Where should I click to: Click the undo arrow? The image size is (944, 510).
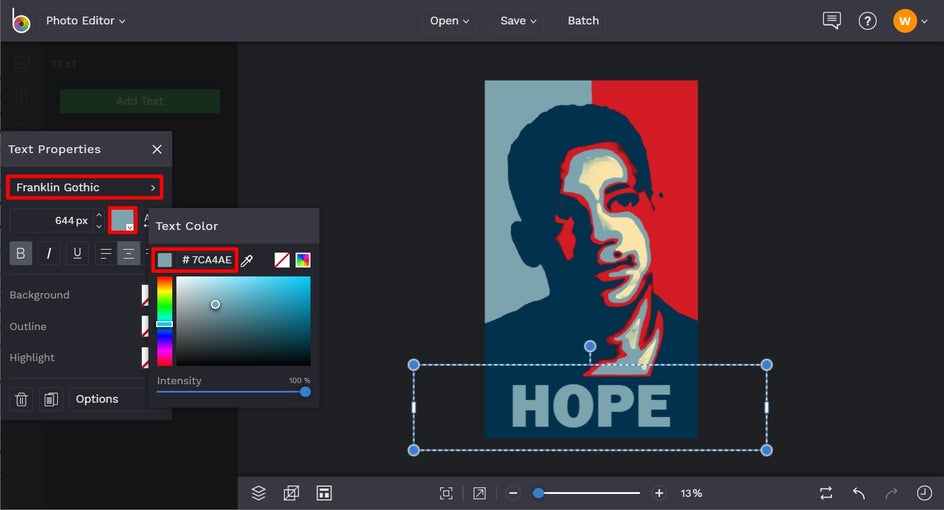click(x=858, y=493)
